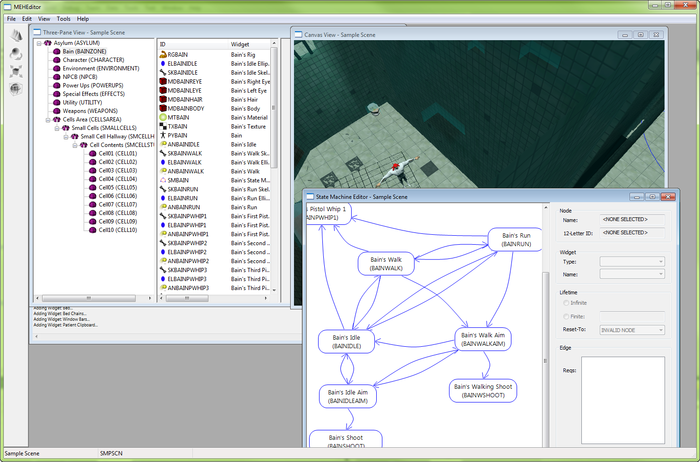The image size is (700, 462).
Task: Select the wireframe globe tool in left toolbar
Action: (x=16, y=89)
